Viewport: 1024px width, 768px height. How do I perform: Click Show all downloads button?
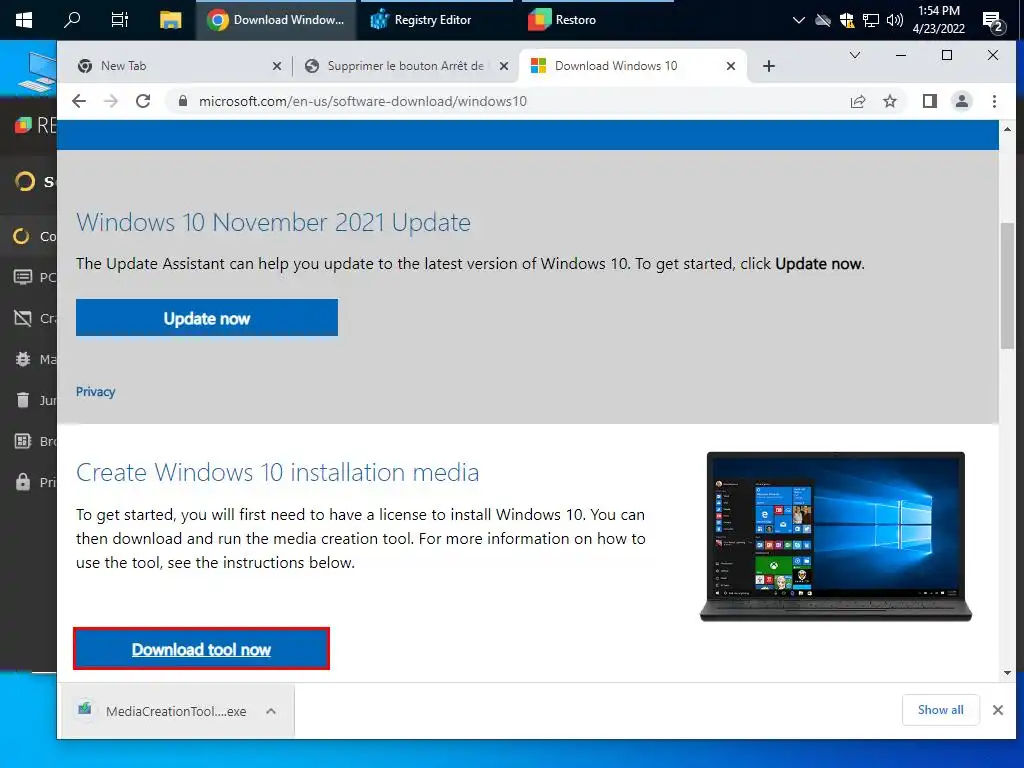(x=940, y=710)
